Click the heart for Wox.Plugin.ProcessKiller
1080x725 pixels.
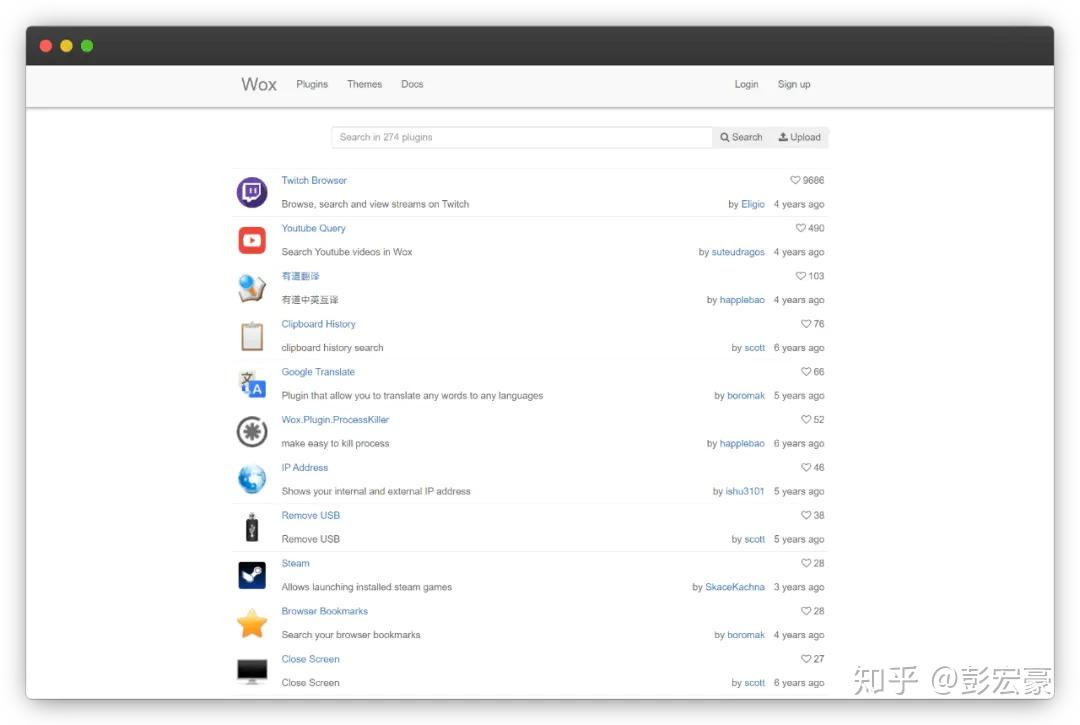point(806,419)
